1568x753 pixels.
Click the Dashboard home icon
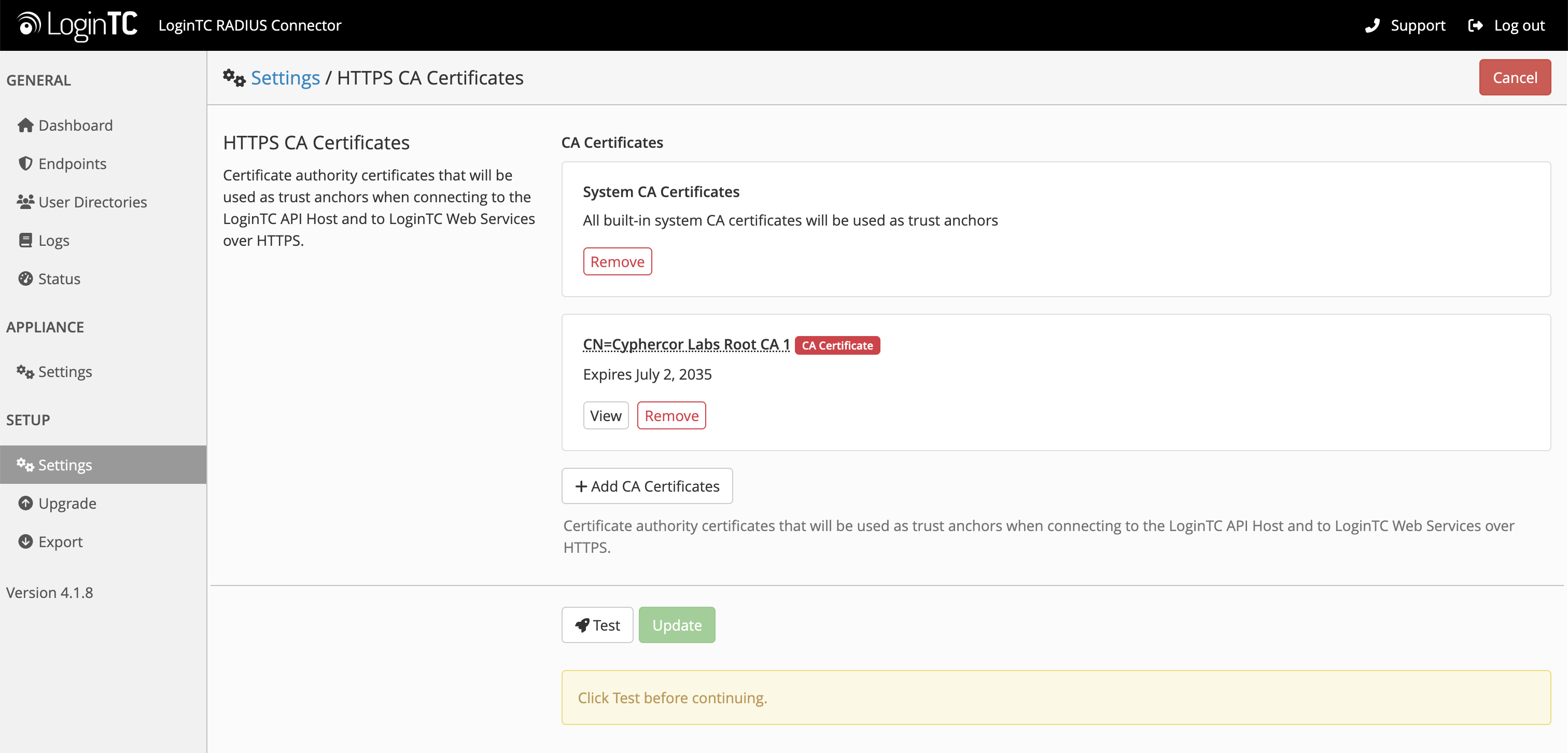(25, 125)
